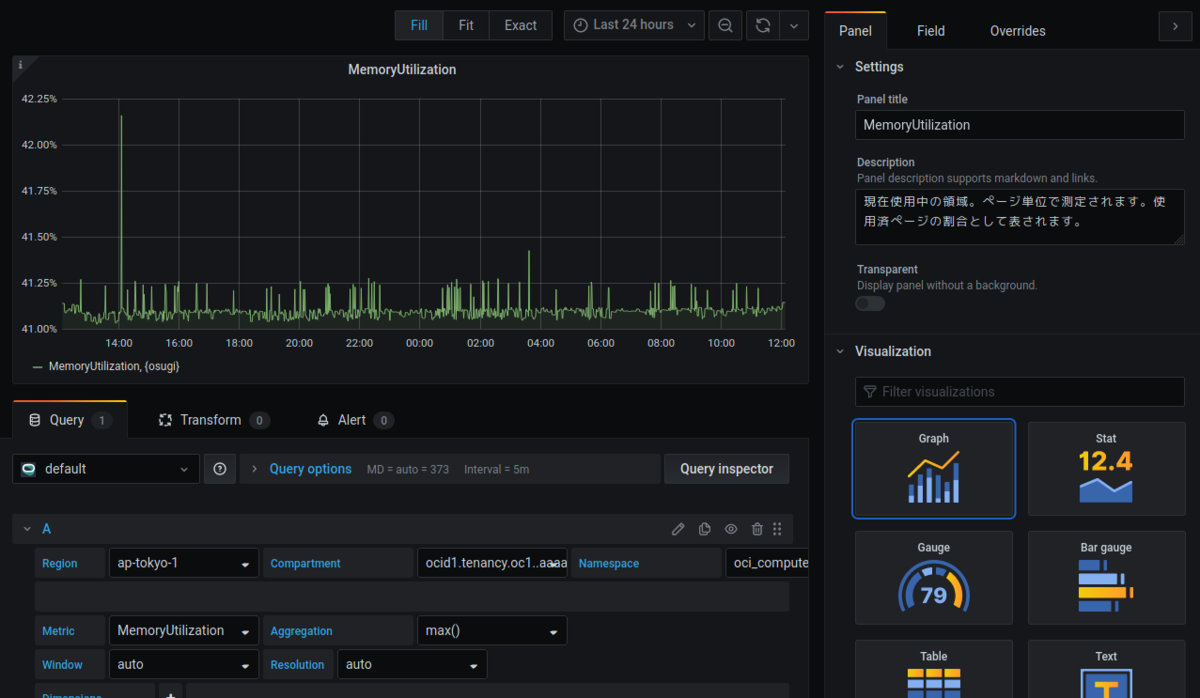Open the Overrides tab
The image size is (1200, 698).
coord(1018,31)
